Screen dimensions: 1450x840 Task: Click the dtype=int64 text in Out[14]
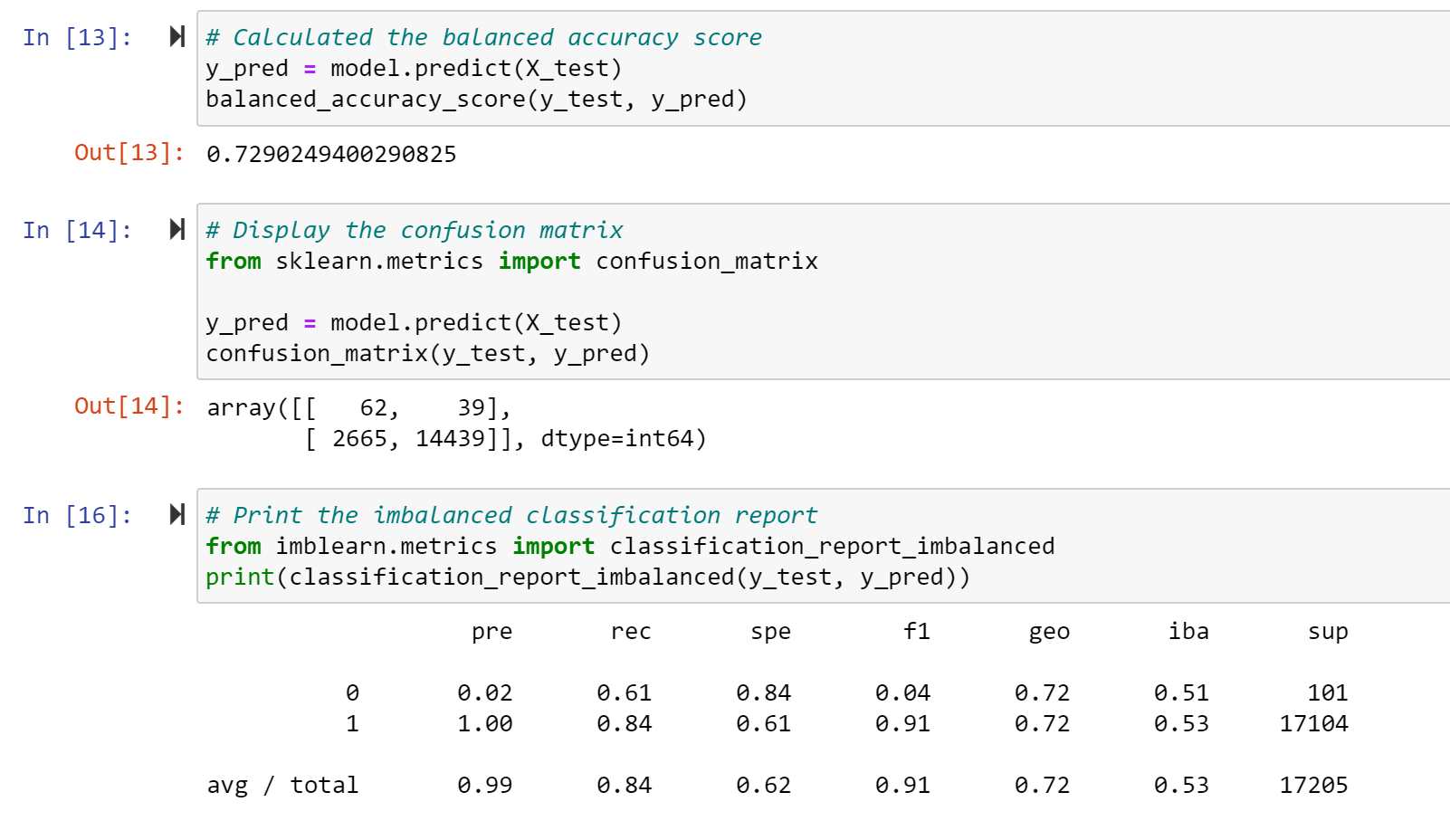tap(616, 438)
